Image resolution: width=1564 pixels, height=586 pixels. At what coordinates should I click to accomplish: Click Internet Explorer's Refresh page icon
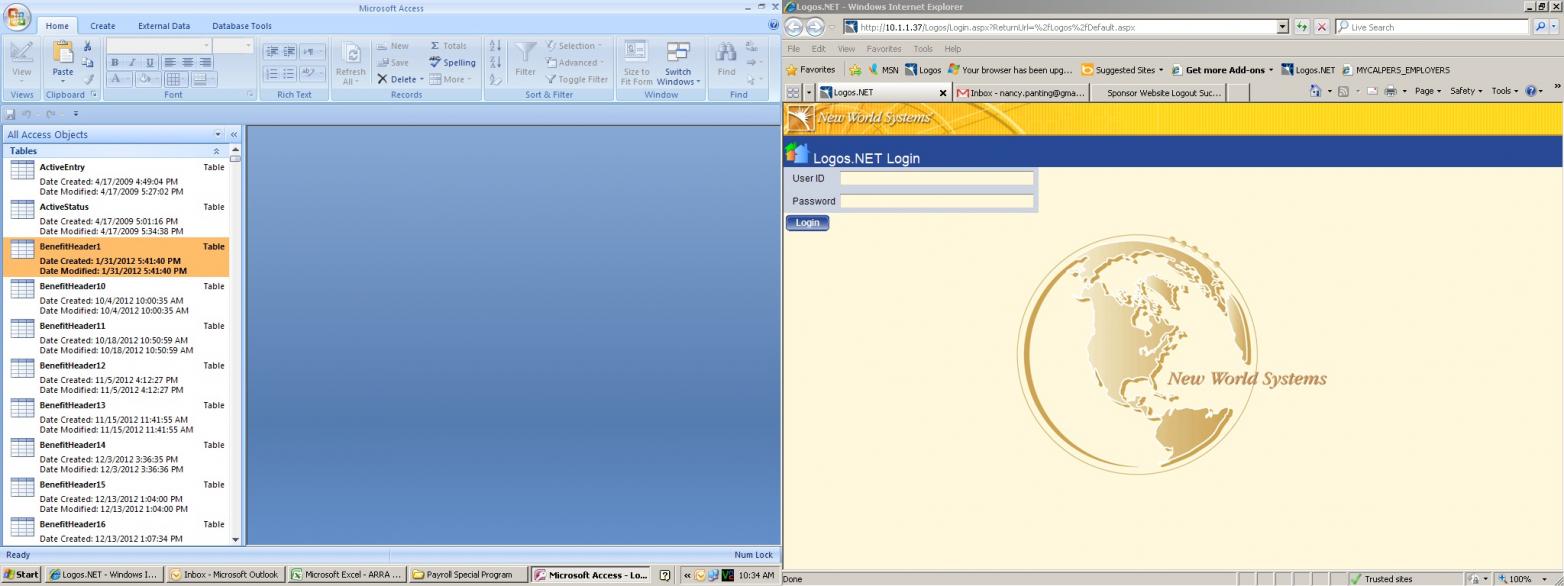(x=1302, y=27)
